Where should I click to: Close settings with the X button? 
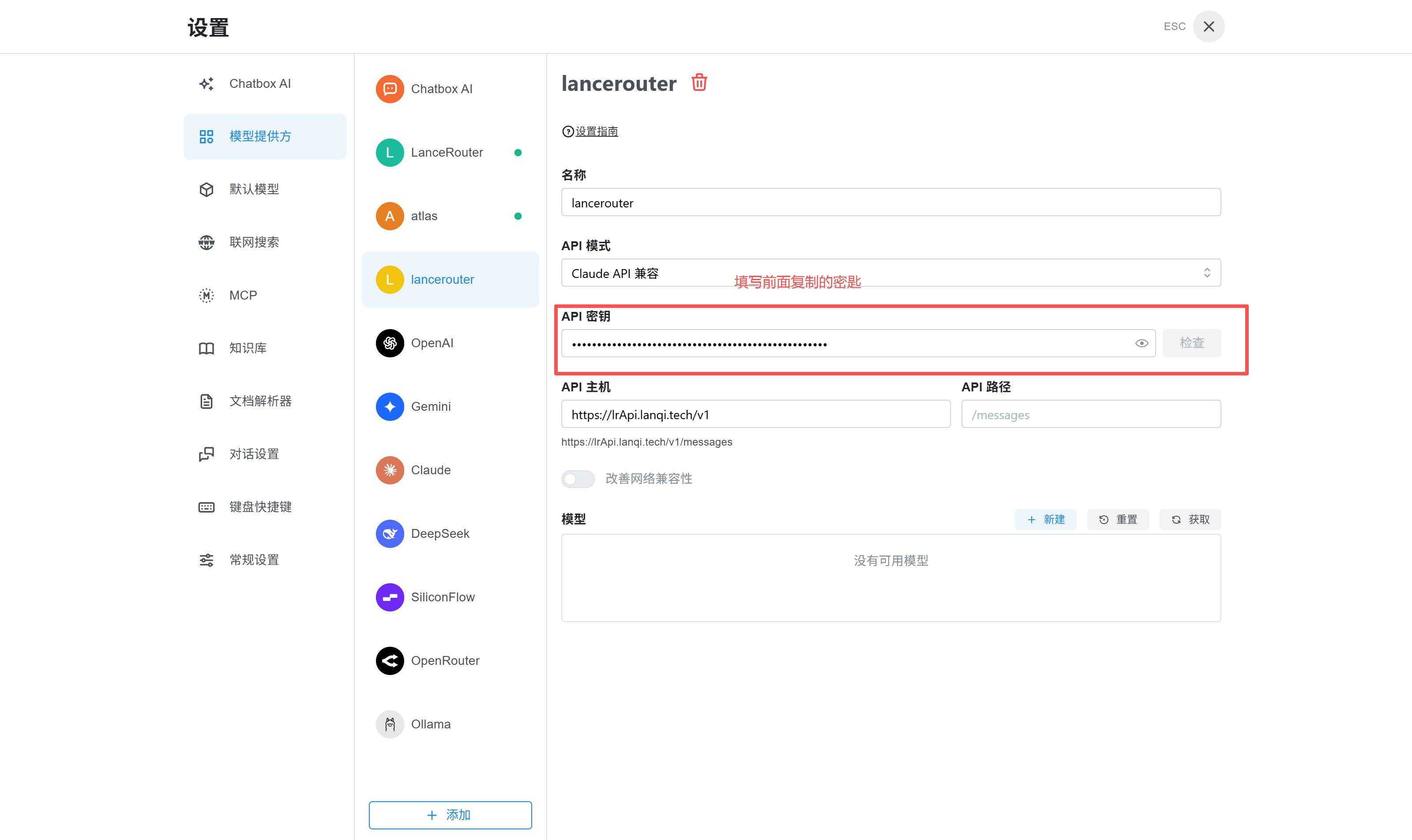click(x=1208, y=26)
